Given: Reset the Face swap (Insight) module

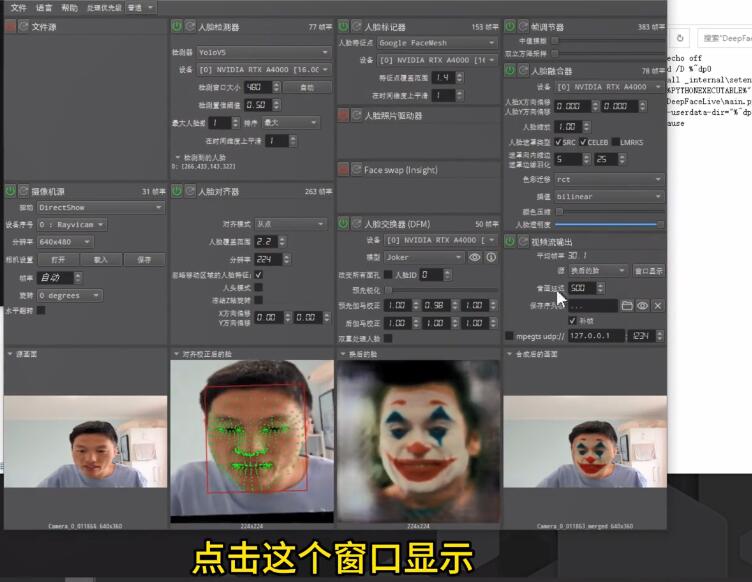Looking at the screenshot, I should tap(356, 169).
